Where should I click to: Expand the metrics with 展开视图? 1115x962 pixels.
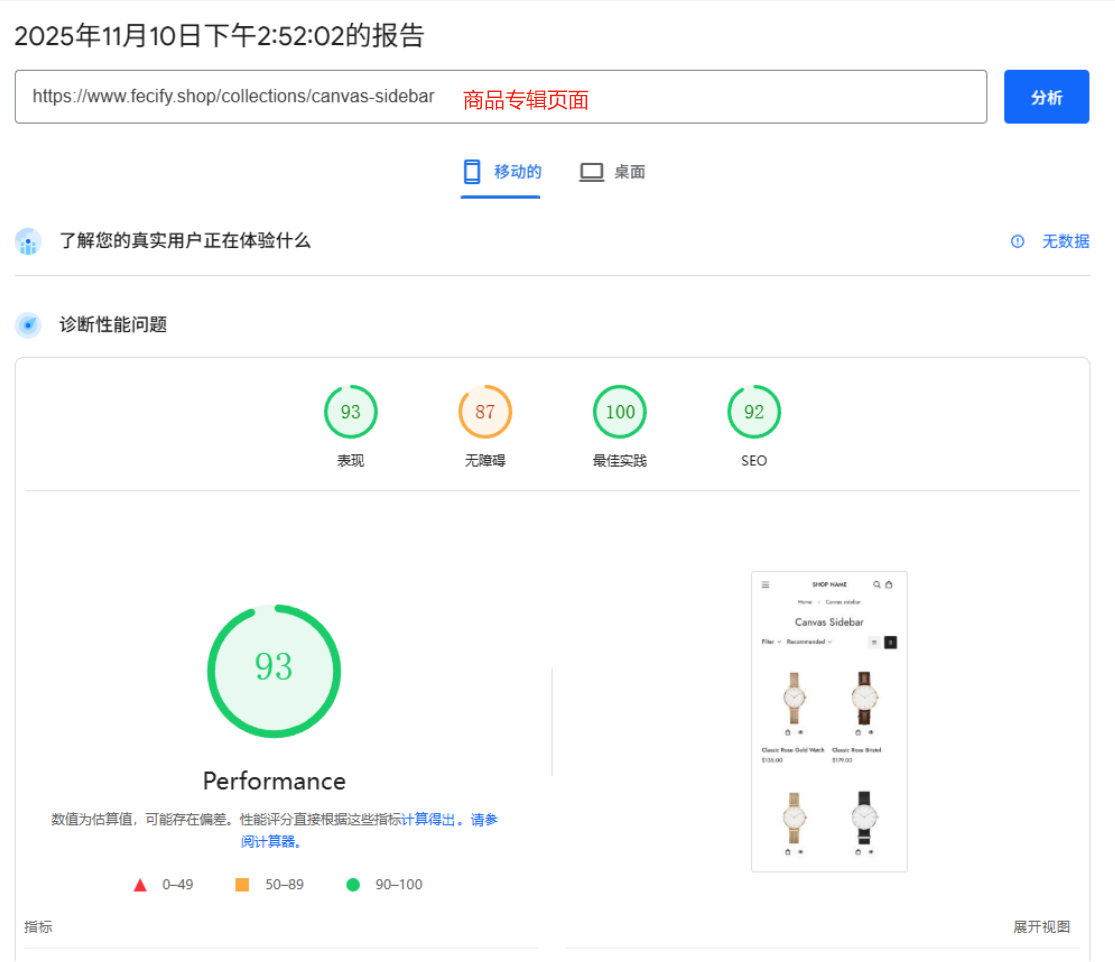coord(1041,927)
